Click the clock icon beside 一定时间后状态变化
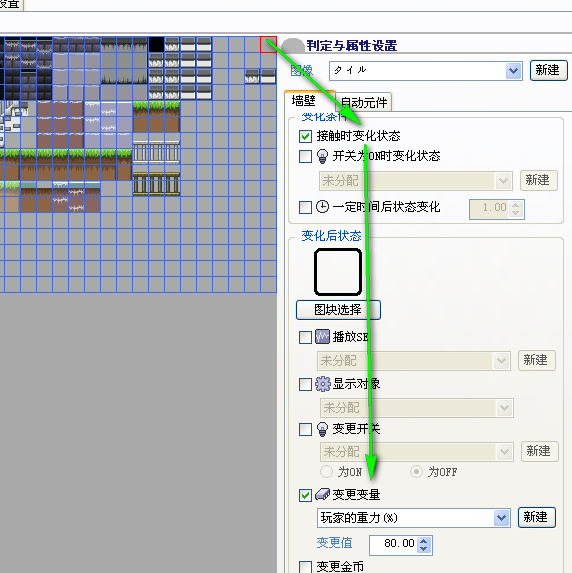 [322, 207]
